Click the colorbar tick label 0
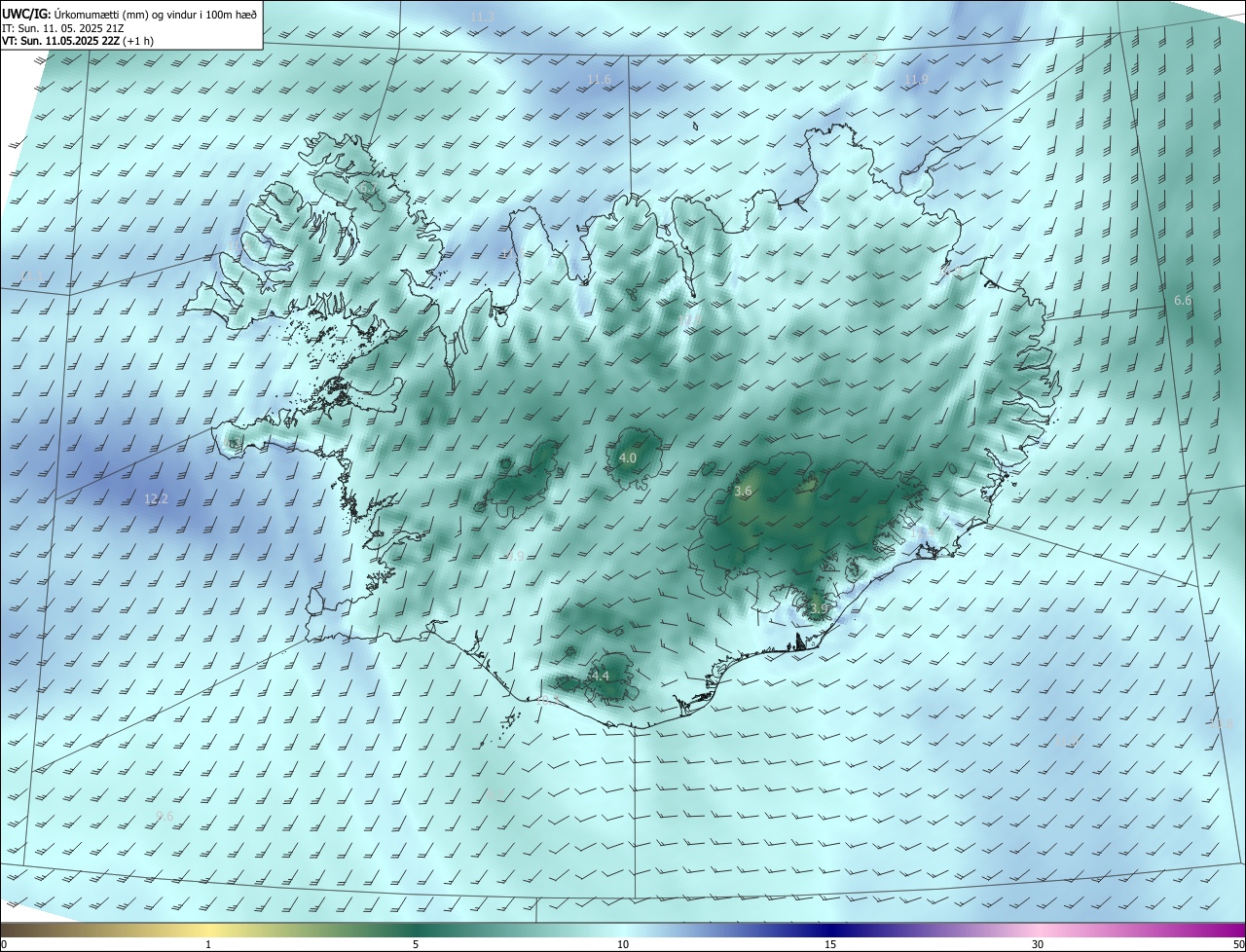1246x952 pixels. pyautogui.click(x=4, y=945)
